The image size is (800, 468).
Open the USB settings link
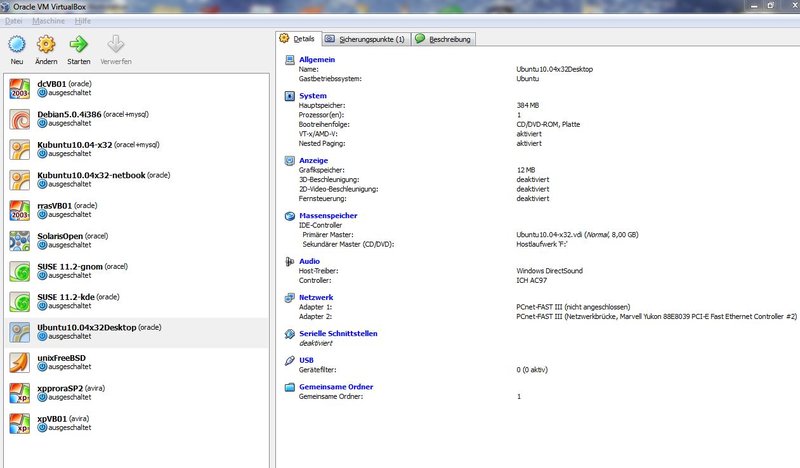[x=306, y=360]
